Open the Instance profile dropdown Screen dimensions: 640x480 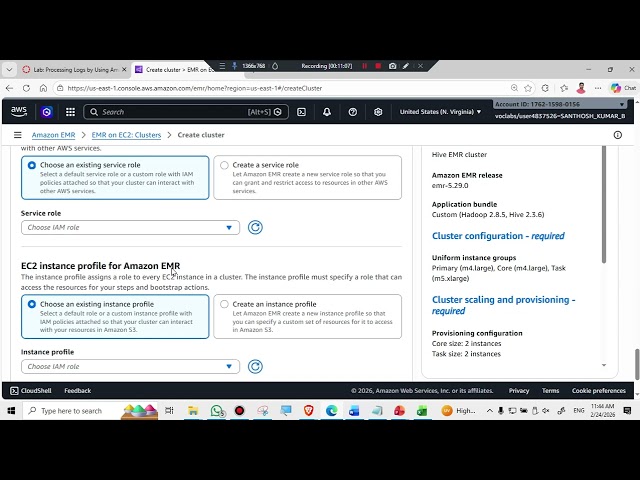coord(130,367)
